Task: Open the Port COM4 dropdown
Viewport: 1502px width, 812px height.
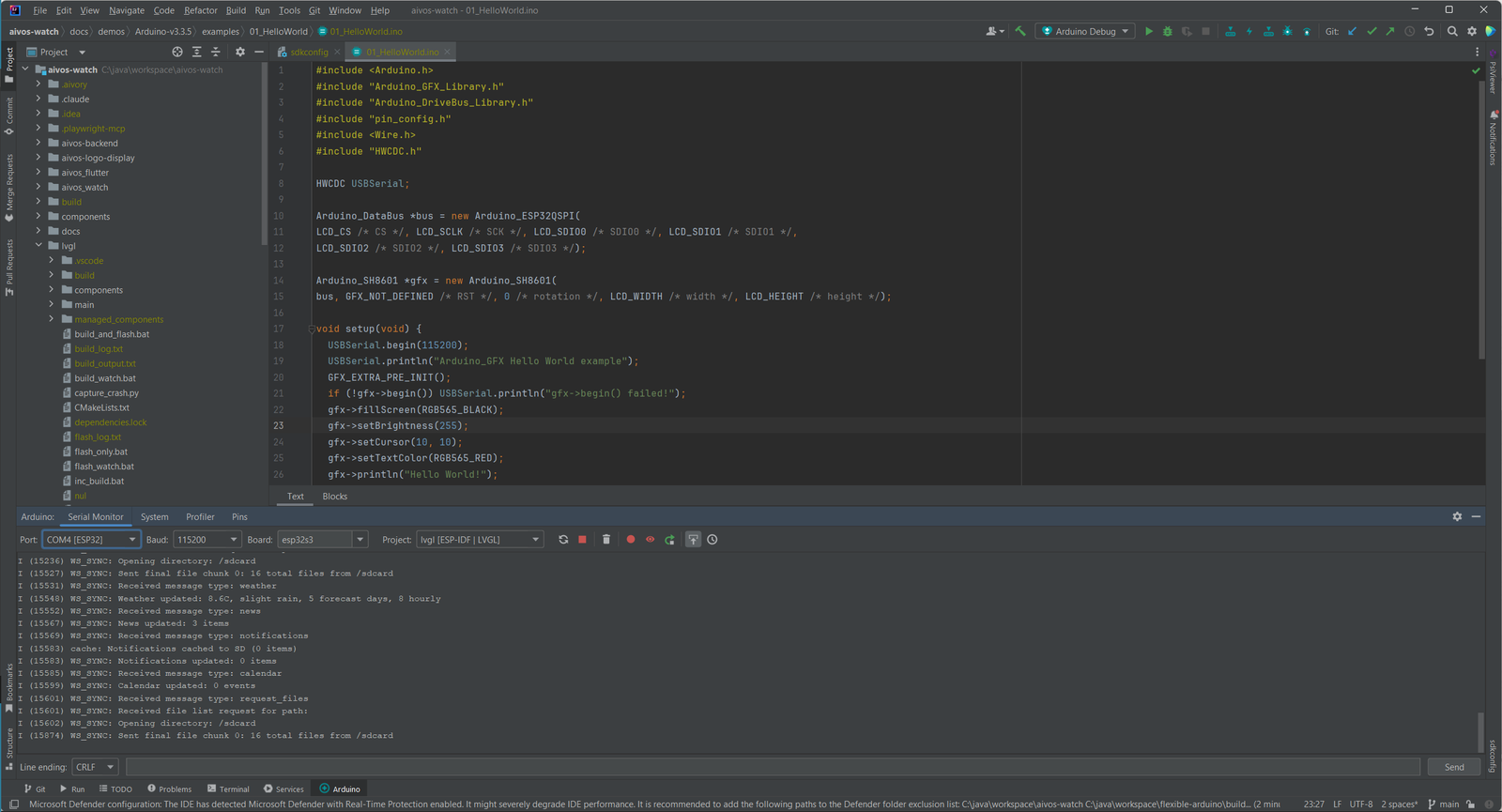Action: click(91, 540)
